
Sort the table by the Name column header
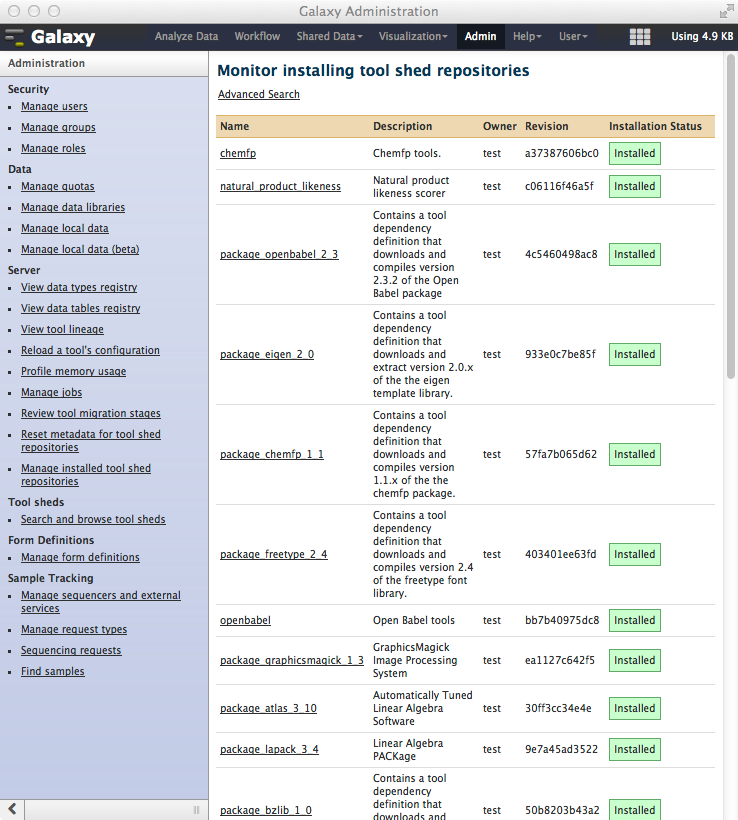tap(234, 126)
